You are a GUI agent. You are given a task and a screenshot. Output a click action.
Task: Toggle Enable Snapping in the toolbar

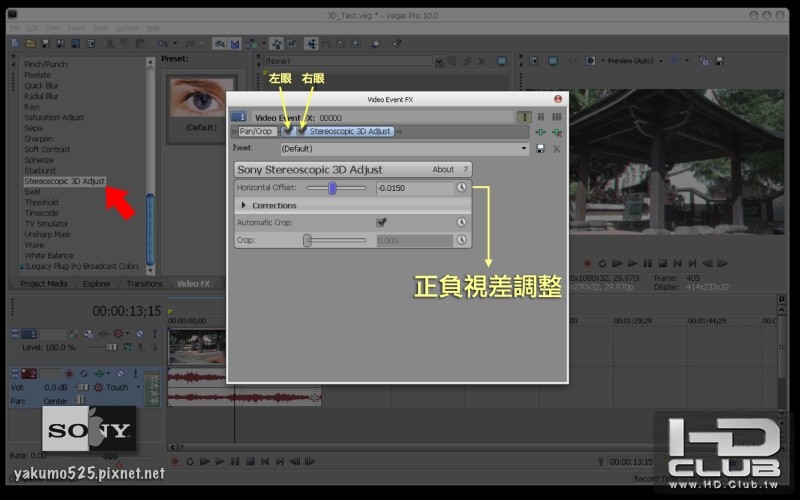point(219,44)
